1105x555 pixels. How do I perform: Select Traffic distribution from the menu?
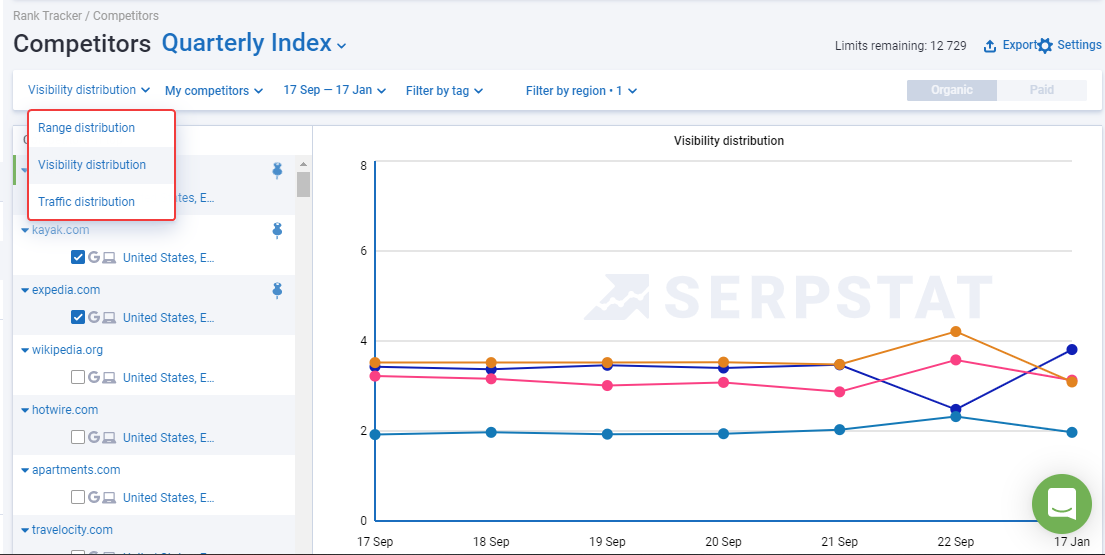coord(101,201)
